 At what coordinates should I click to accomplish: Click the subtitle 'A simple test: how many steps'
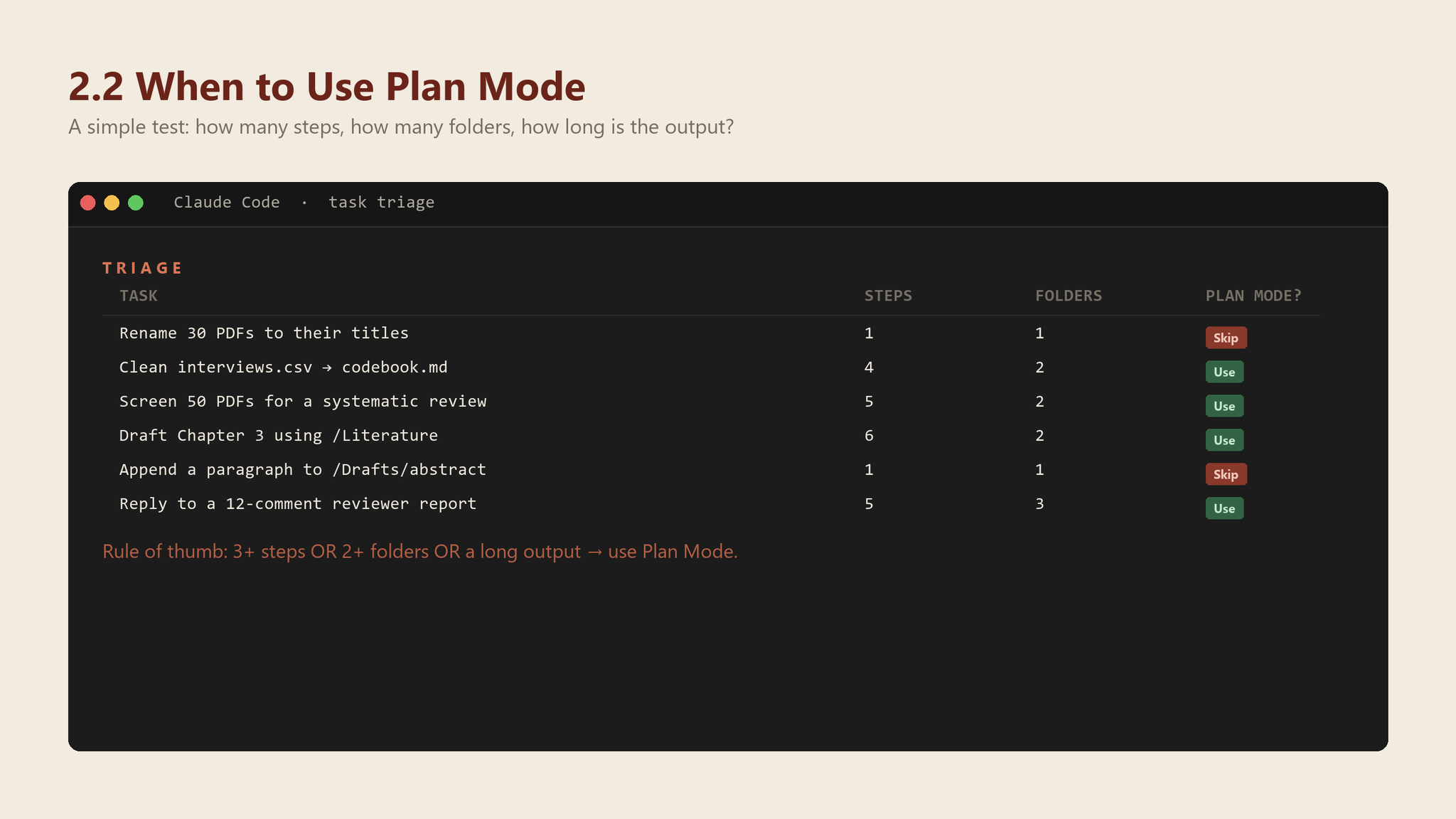401,127
